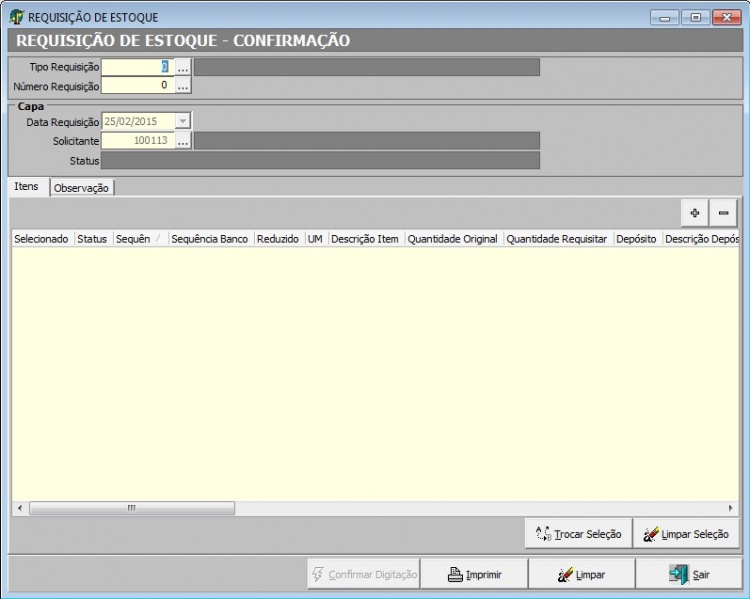The width and height of the screenshot is (750, 599).
Task: Click the Quantidade Requisitar column header
Action: pos(557,239)
